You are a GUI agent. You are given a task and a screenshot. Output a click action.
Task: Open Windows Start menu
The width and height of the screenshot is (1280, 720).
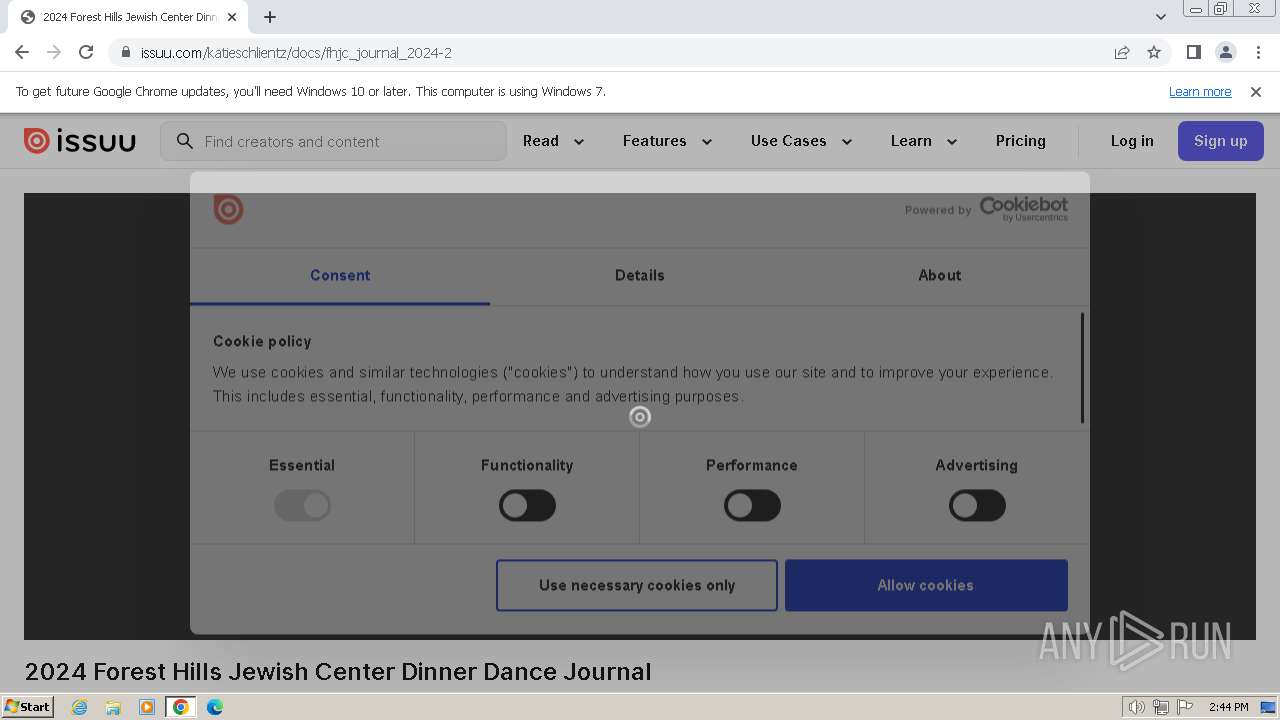click(x=27, y=706)
